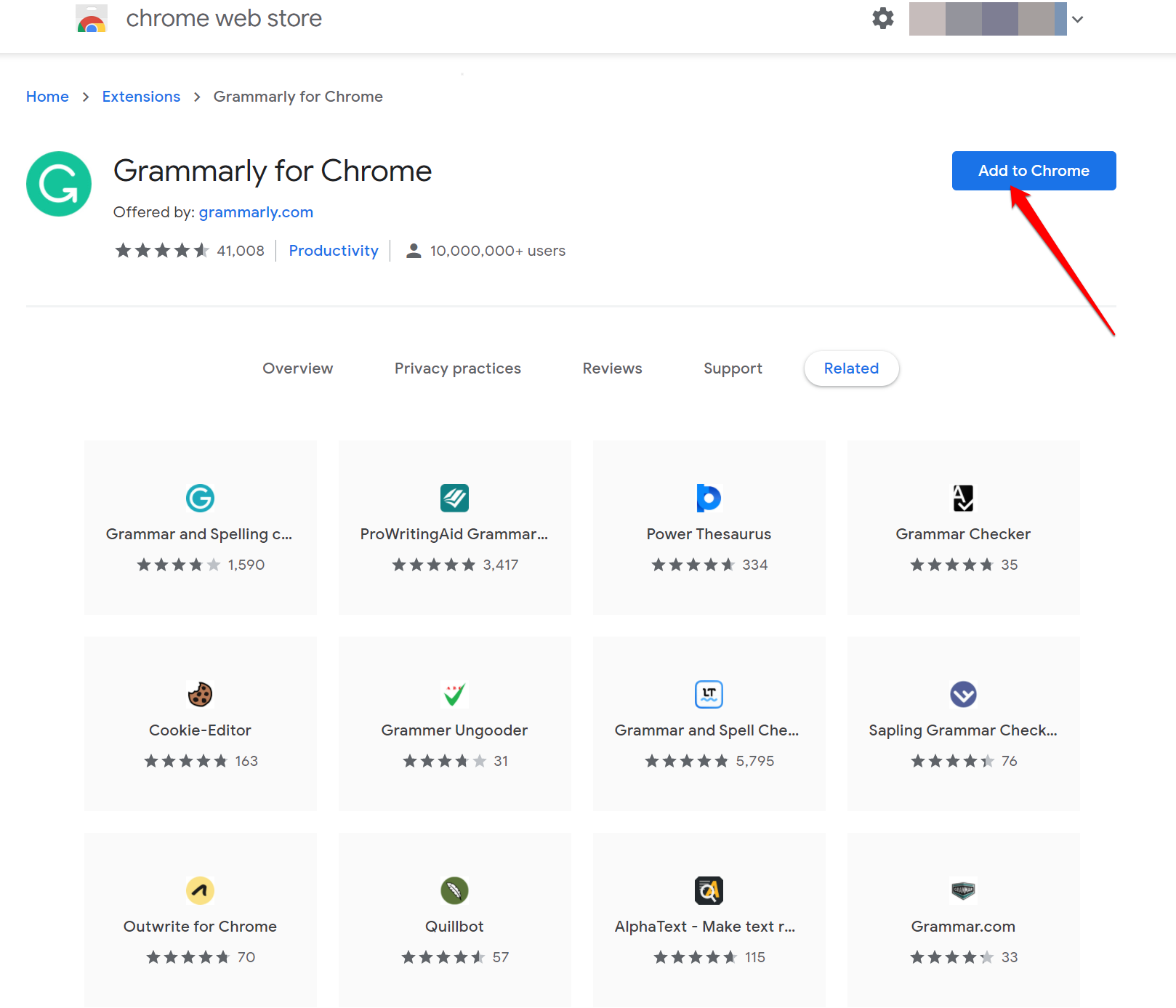This screenshot has height=1008, width=1176.
Task: Switch to the Overview tab
Action: (x=298, y=368)
